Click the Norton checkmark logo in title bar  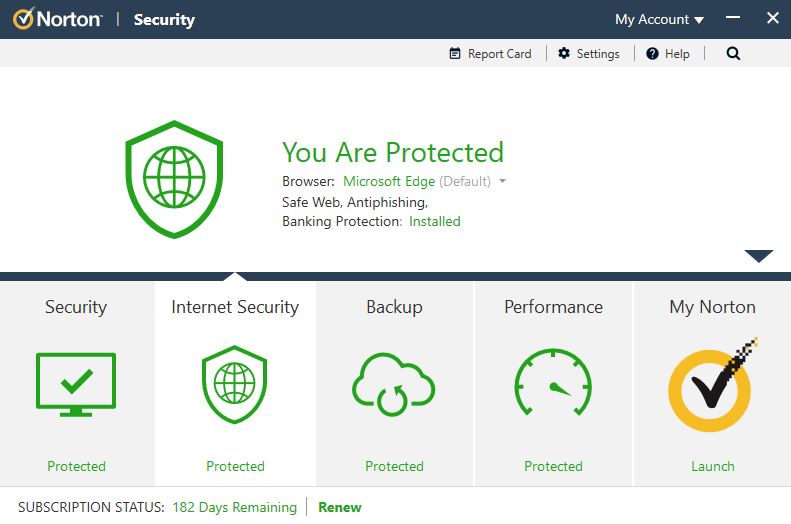pyautogui.click(x=24, y=19)
